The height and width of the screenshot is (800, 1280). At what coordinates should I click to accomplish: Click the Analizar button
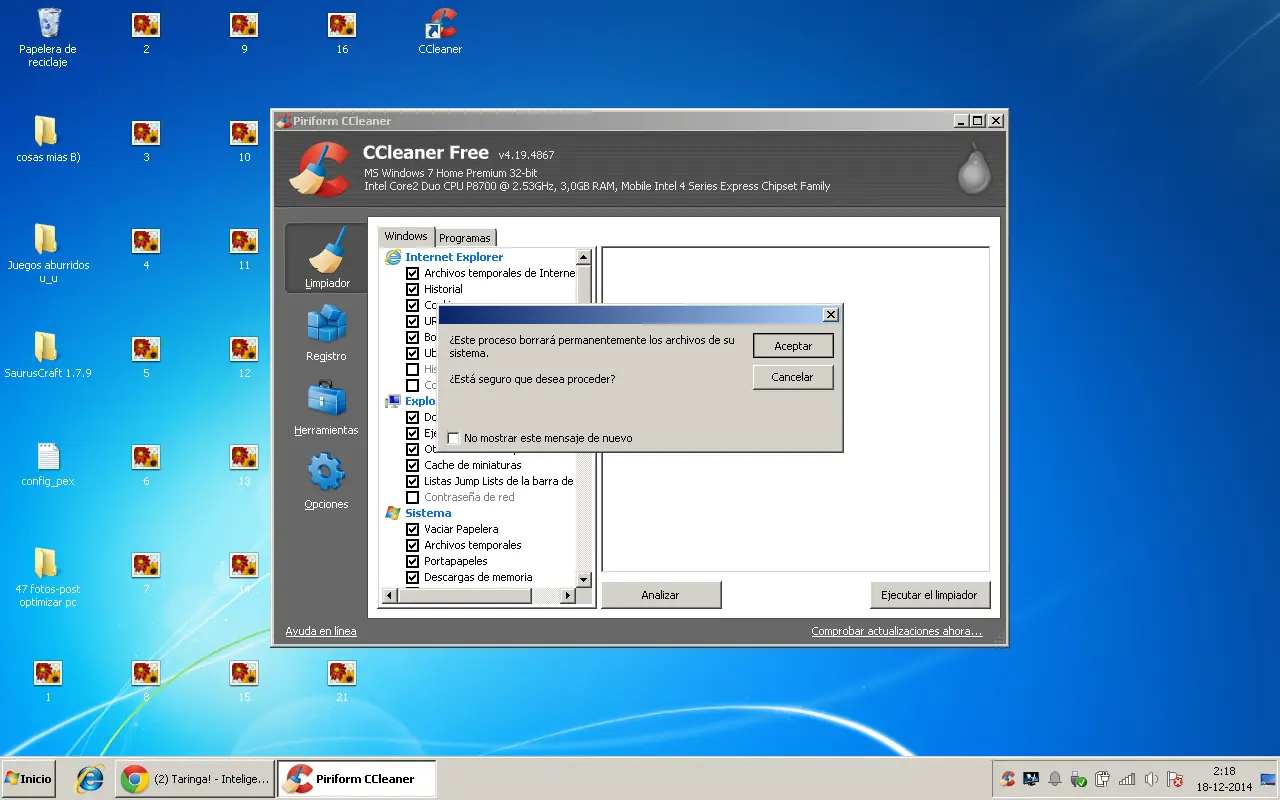coord(660,595)
